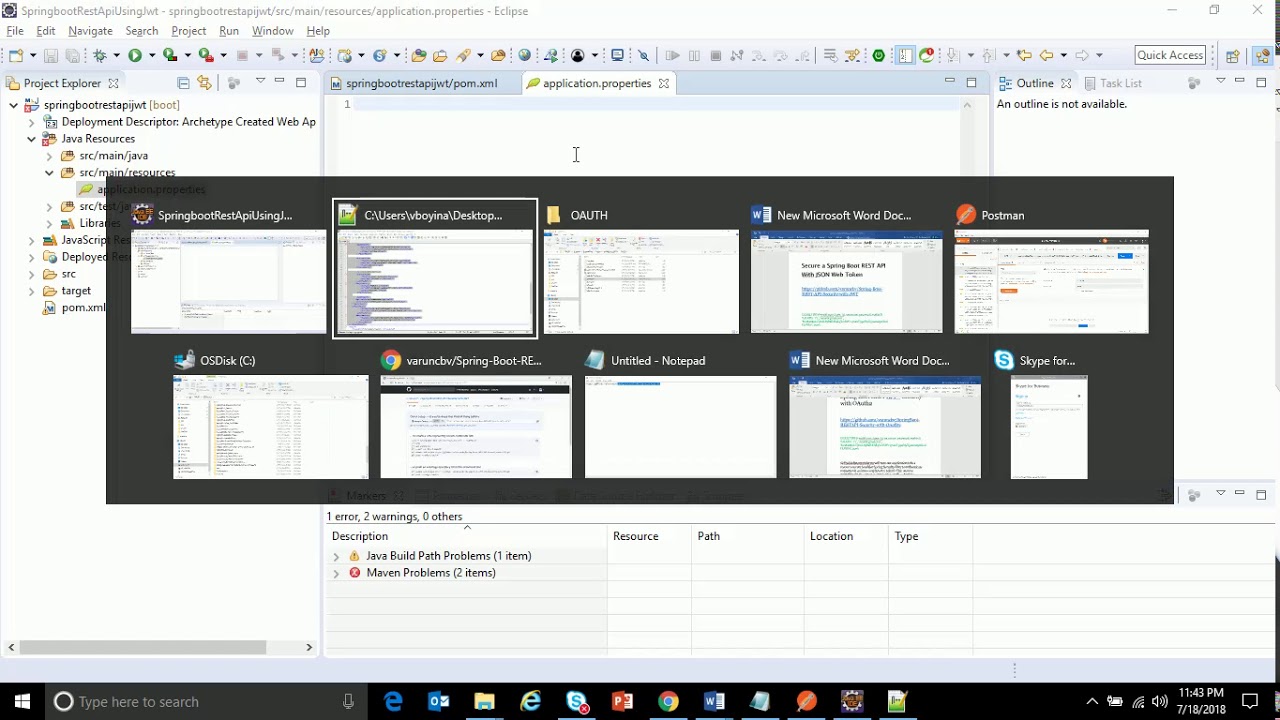Open the Windows notification center icon
This screenshot has height=720, width=1280.
click(1250, 701)
